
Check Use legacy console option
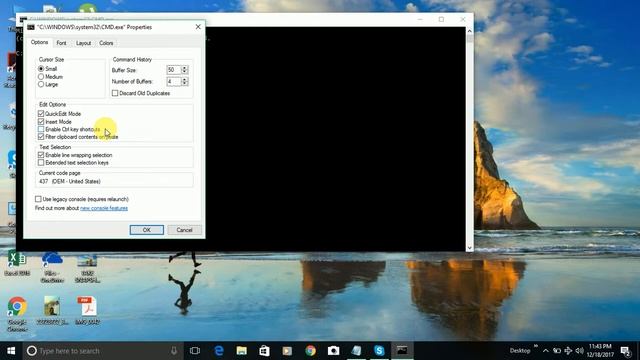pyautogui.click(x=38, y=199)
